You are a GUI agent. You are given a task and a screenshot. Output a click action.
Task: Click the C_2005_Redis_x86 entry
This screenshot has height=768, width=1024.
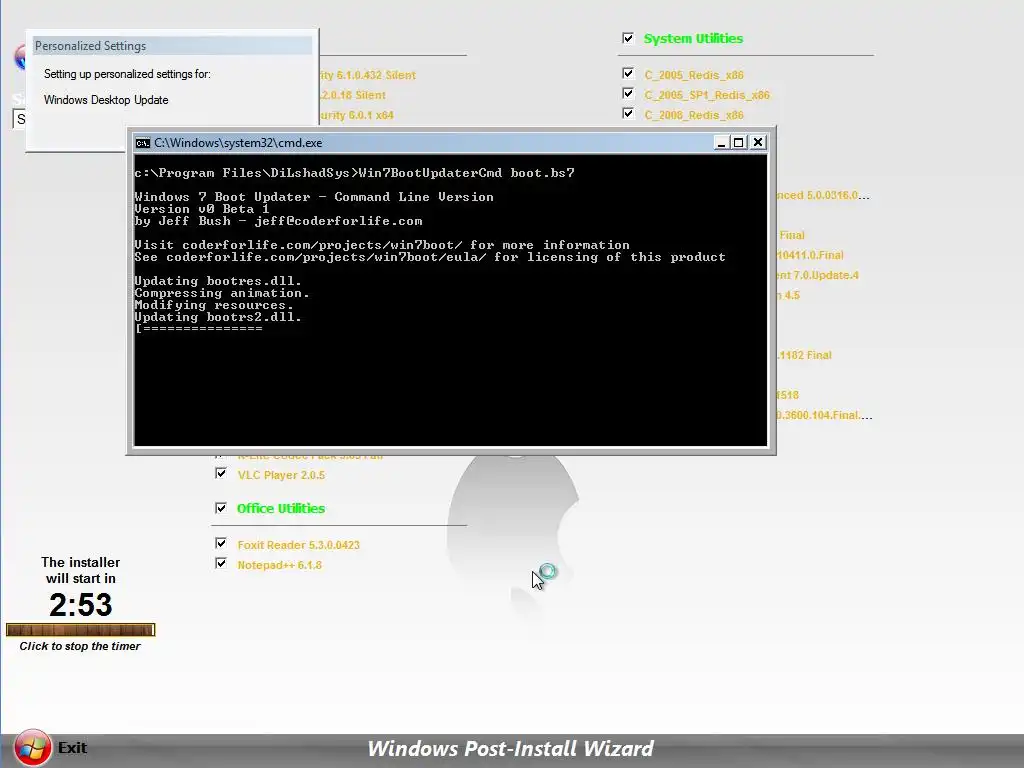click(x=694, y=75)
